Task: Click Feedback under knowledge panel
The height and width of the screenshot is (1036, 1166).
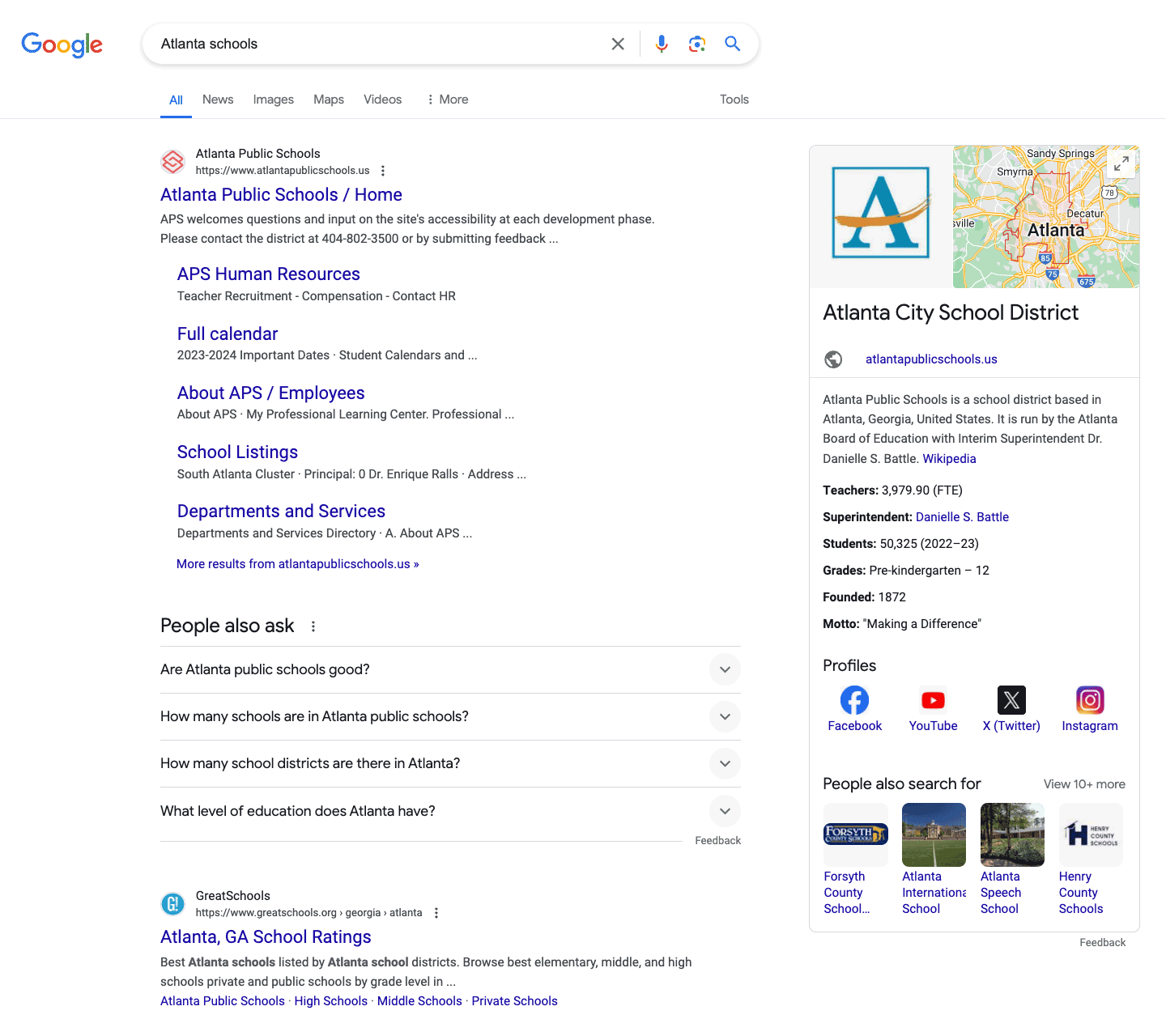Action: [x=1102, y=943]
